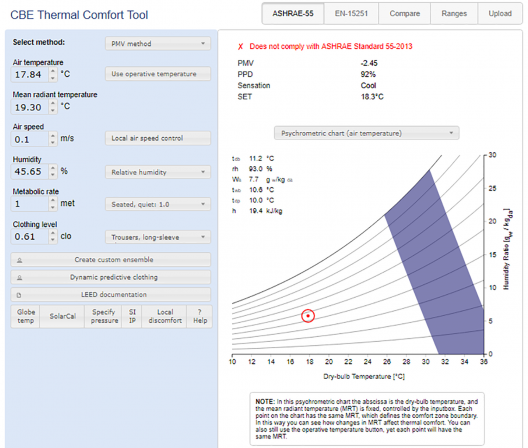Switch to the Ranges tab

pyautogui.click(x=454, y=13)
